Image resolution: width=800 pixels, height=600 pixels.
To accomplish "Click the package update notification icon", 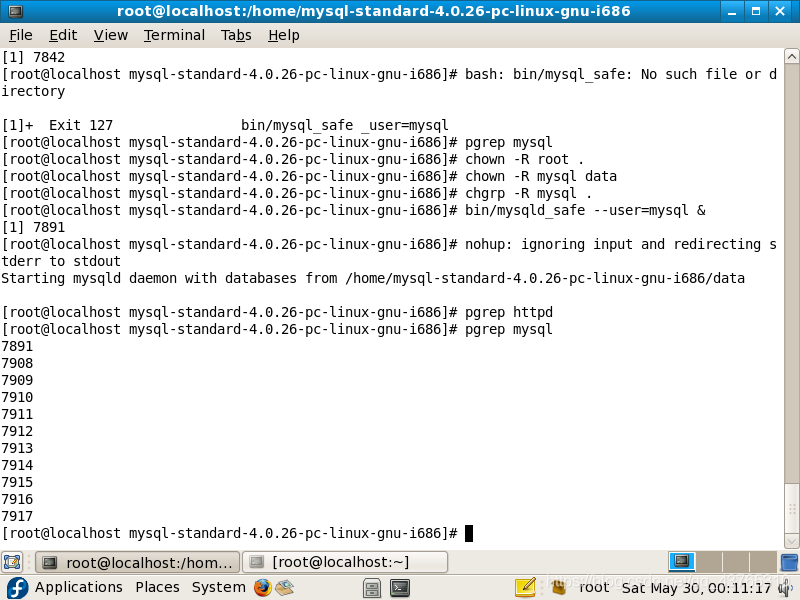I will pyautogui.click(x=559, y=587).
